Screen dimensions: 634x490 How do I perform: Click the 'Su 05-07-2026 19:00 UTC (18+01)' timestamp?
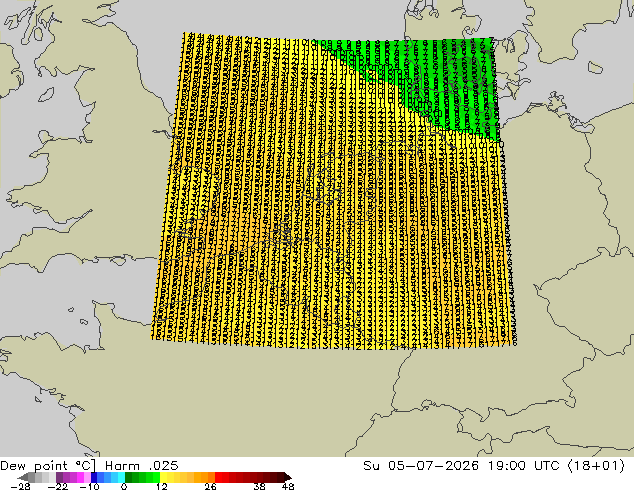pyautogui.click(x=494, y=465)
